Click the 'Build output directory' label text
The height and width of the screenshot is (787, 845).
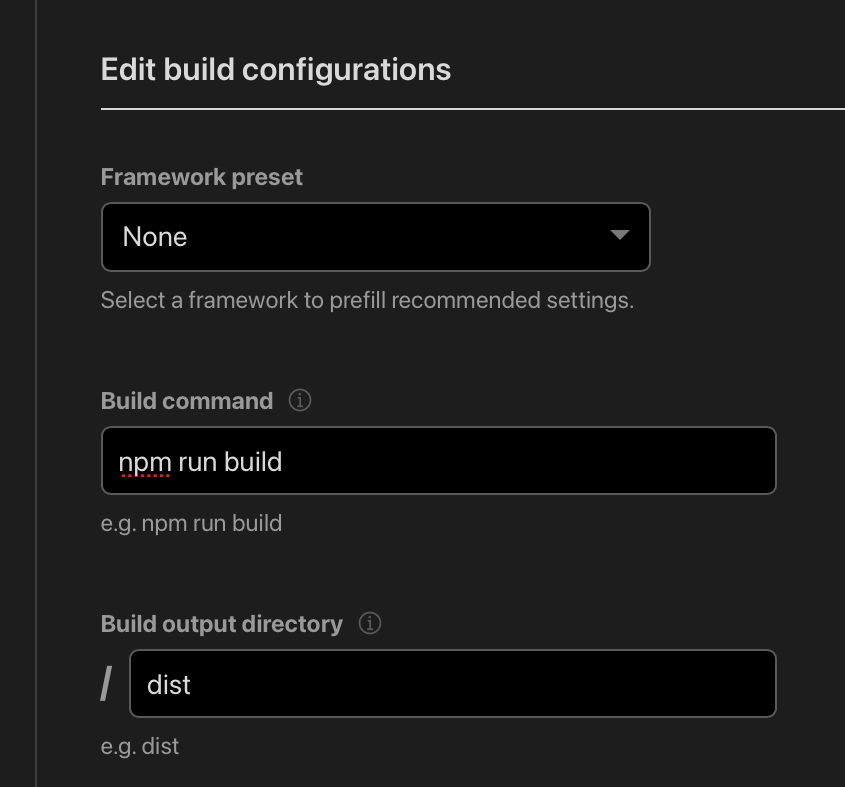point(222,624)
